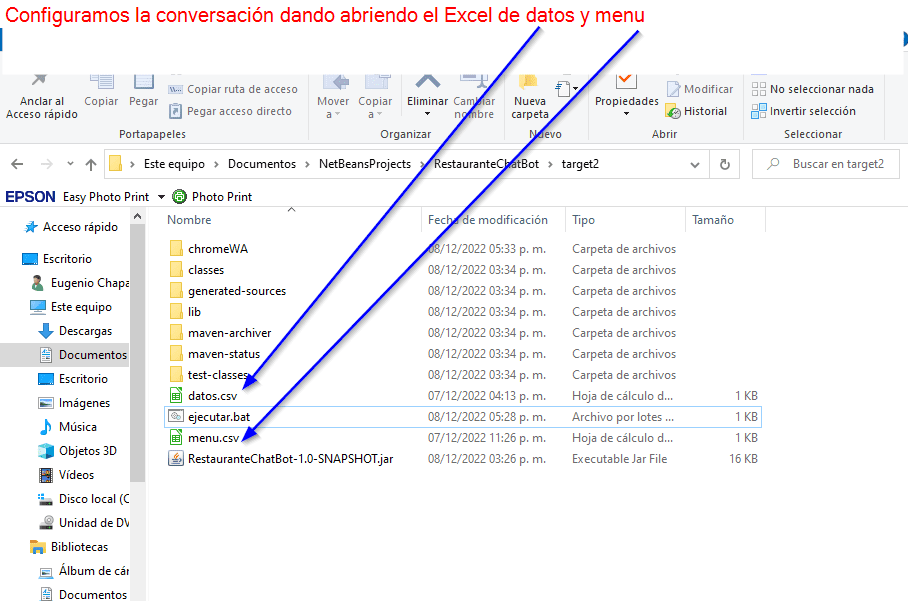Select the menu.csv file

tap(213, 438)
